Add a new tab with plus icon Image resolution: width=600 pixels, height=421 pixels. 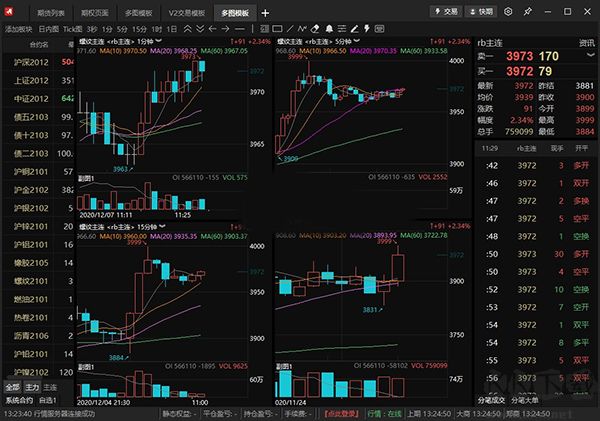(x=265, y=13)
